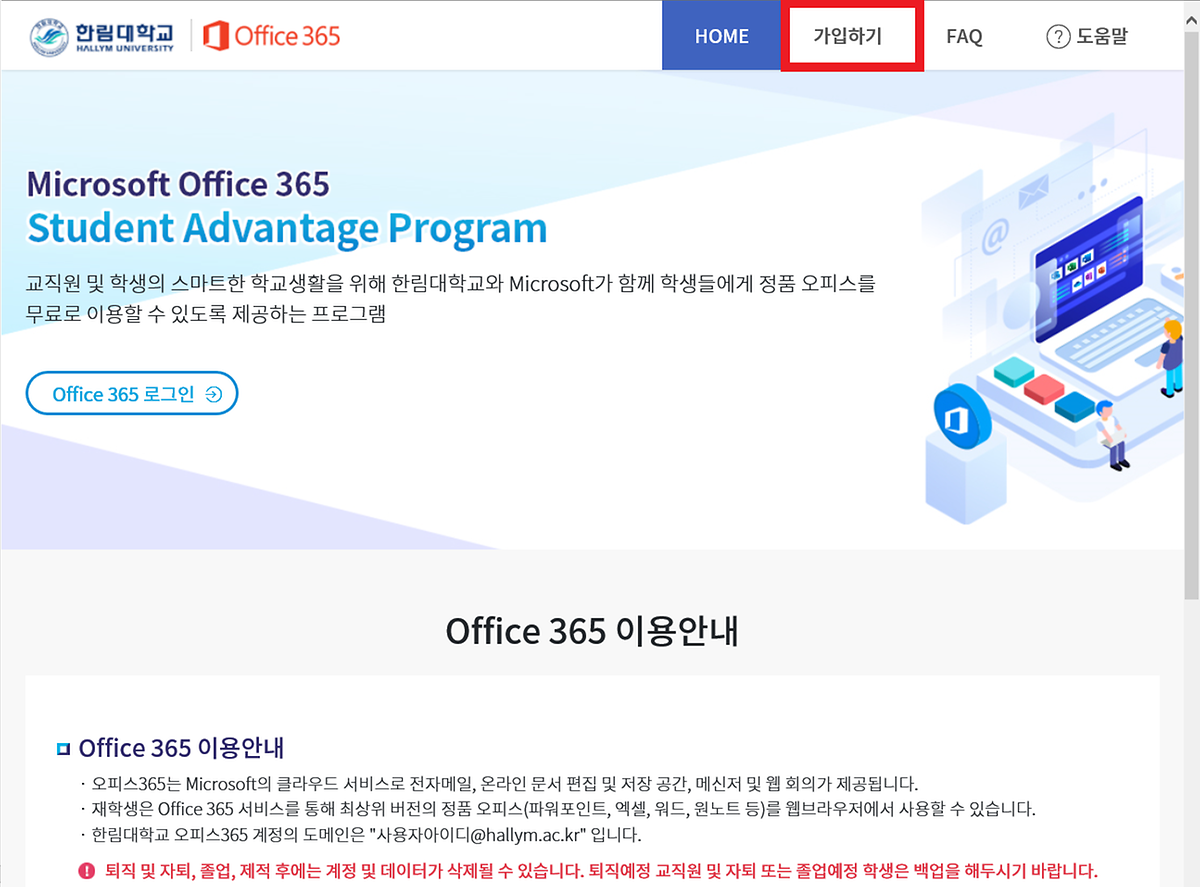Click the Office 365 logo
Image resolution: width=1200 pixels, height=887 pixels.
[270, 34]
